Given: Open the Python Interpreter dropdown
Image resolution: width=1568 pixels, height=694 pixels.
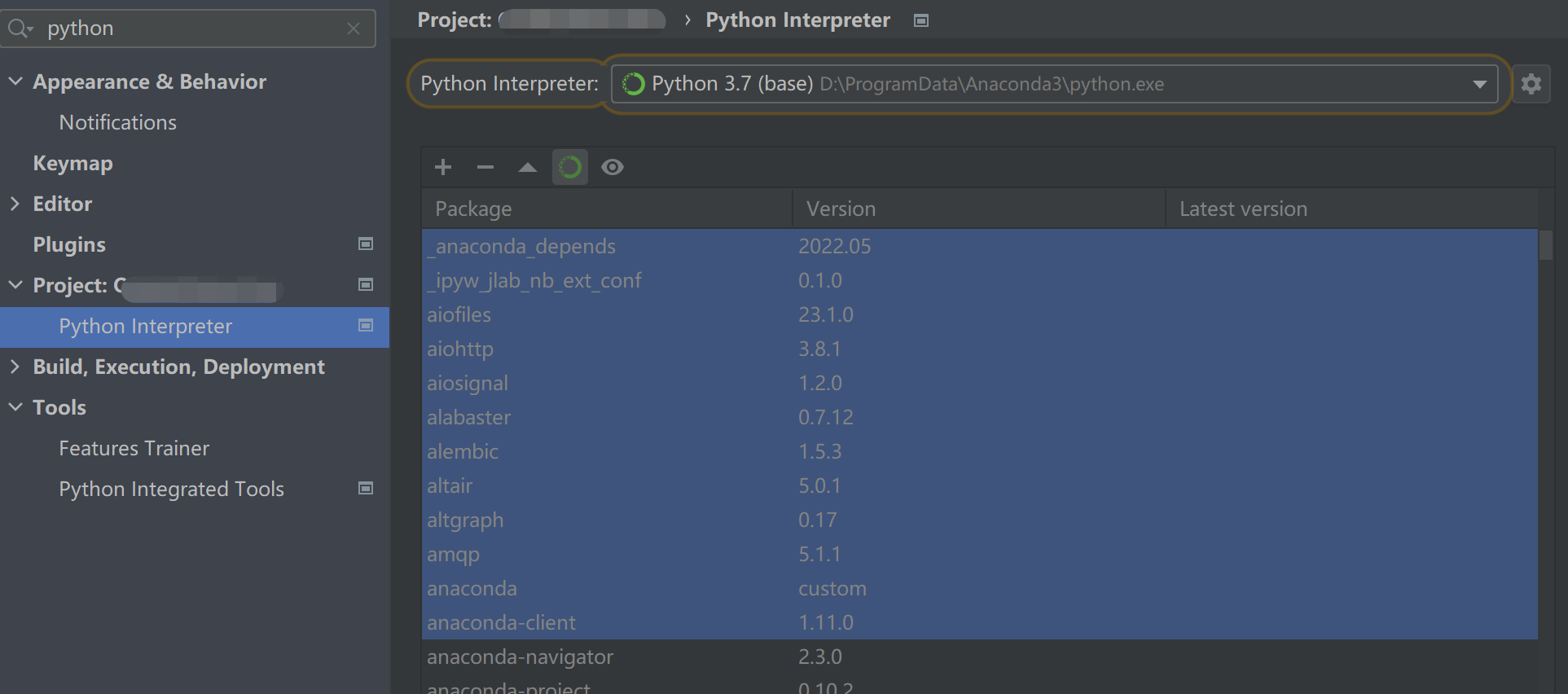Looking at the screenshot, I should click(x=1479, y=84).
